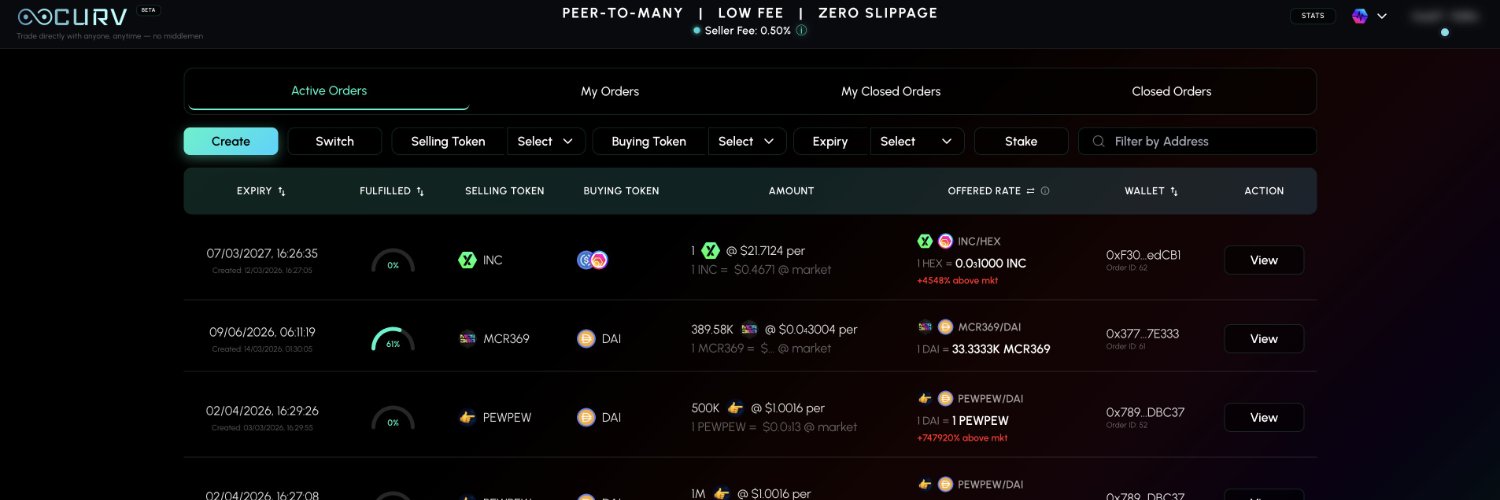Viewport: 1500px width, 500px height.
Task: Click the Create button
Action: pos(231,142)
